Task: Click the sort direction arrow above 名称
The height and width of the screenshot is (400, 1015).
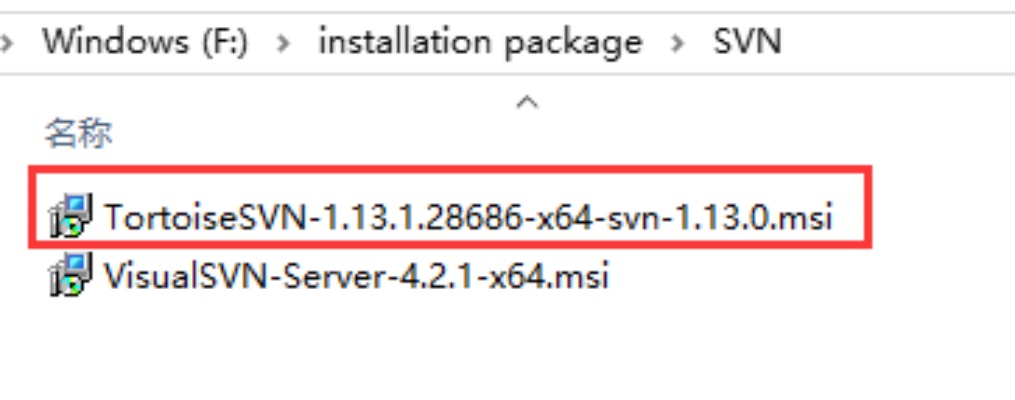Action: pyautogui.click(x=528, y=102)
